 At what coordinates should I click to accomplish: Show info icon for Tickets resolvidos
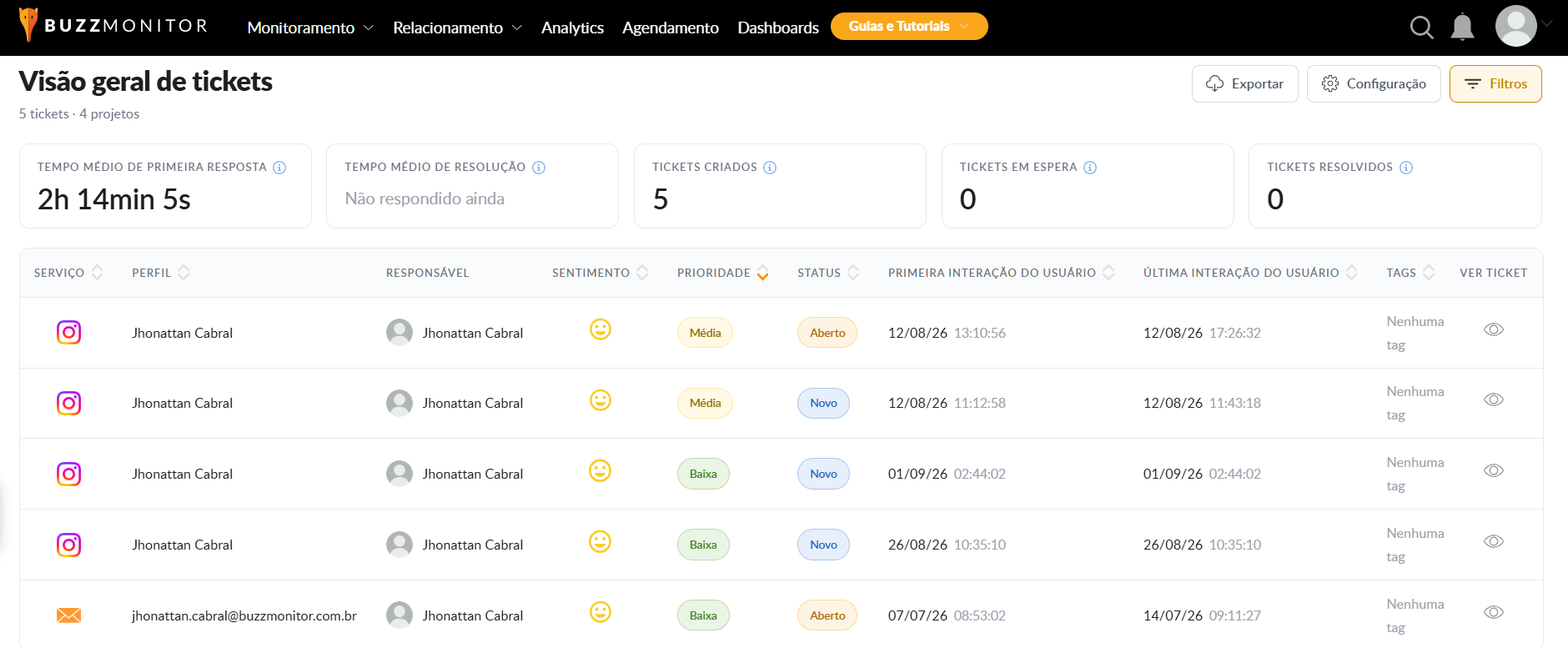(x=1406, y=168)
